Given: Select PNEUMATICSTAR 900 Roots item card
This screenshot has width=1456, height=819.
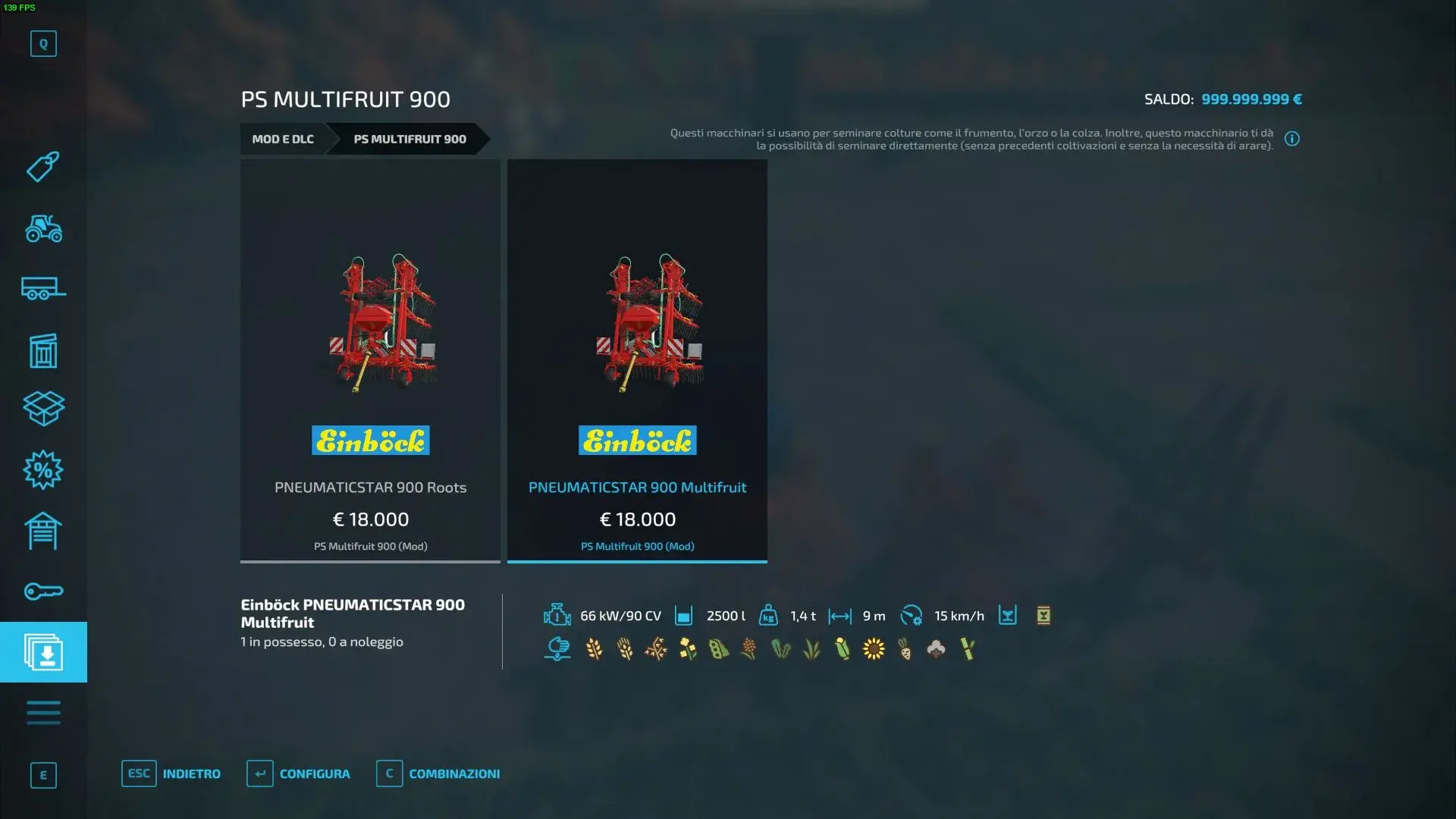Looking at the screenshot, I should click(370, 361).
